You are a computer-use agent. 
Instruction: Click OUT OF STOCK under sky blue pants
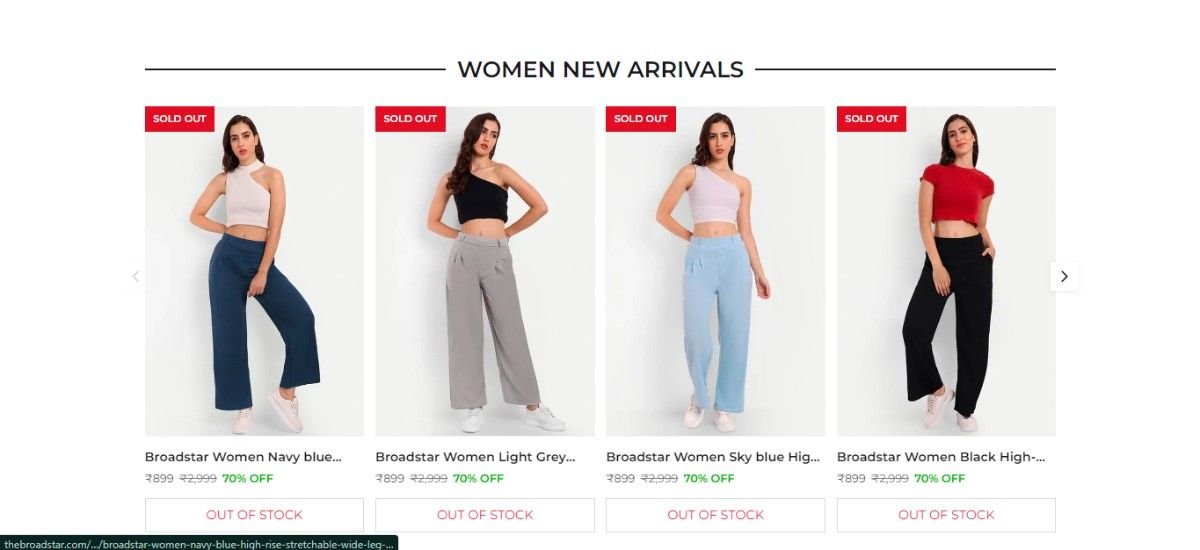click(x=716, y=515)
